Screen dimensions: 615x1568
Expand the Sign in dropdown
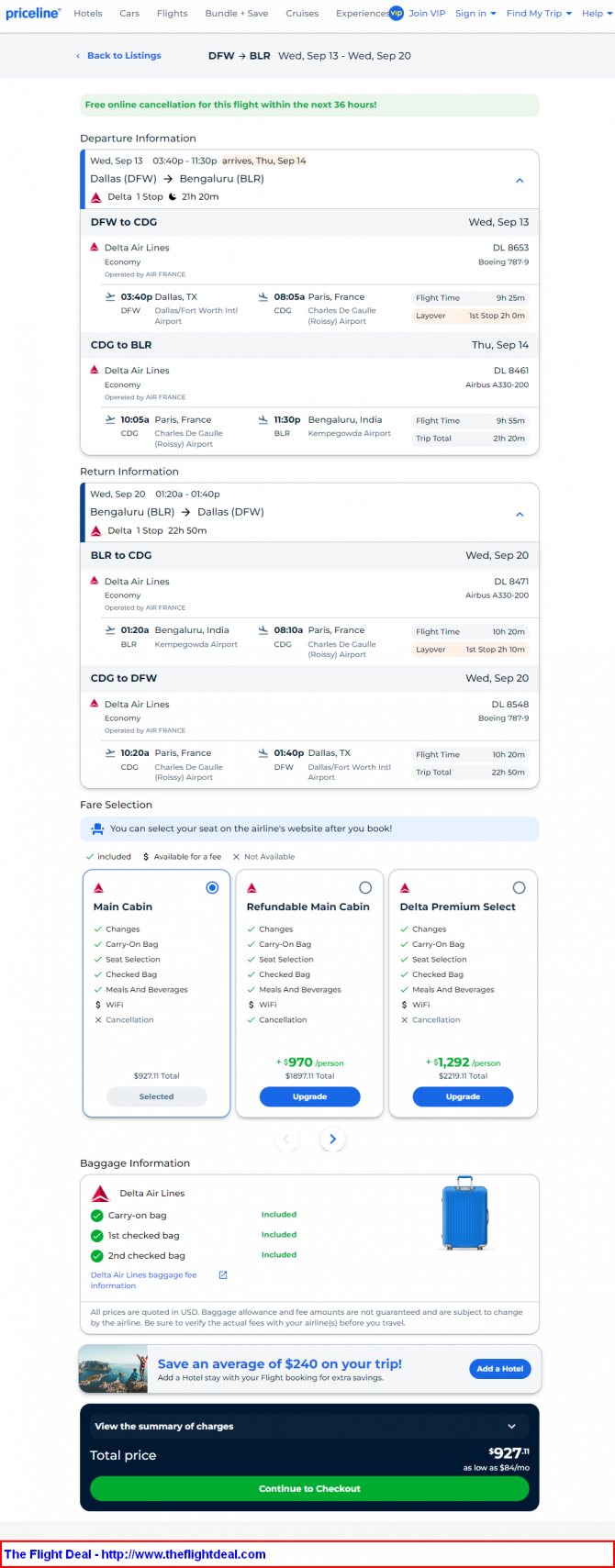(x=475, y=14)
